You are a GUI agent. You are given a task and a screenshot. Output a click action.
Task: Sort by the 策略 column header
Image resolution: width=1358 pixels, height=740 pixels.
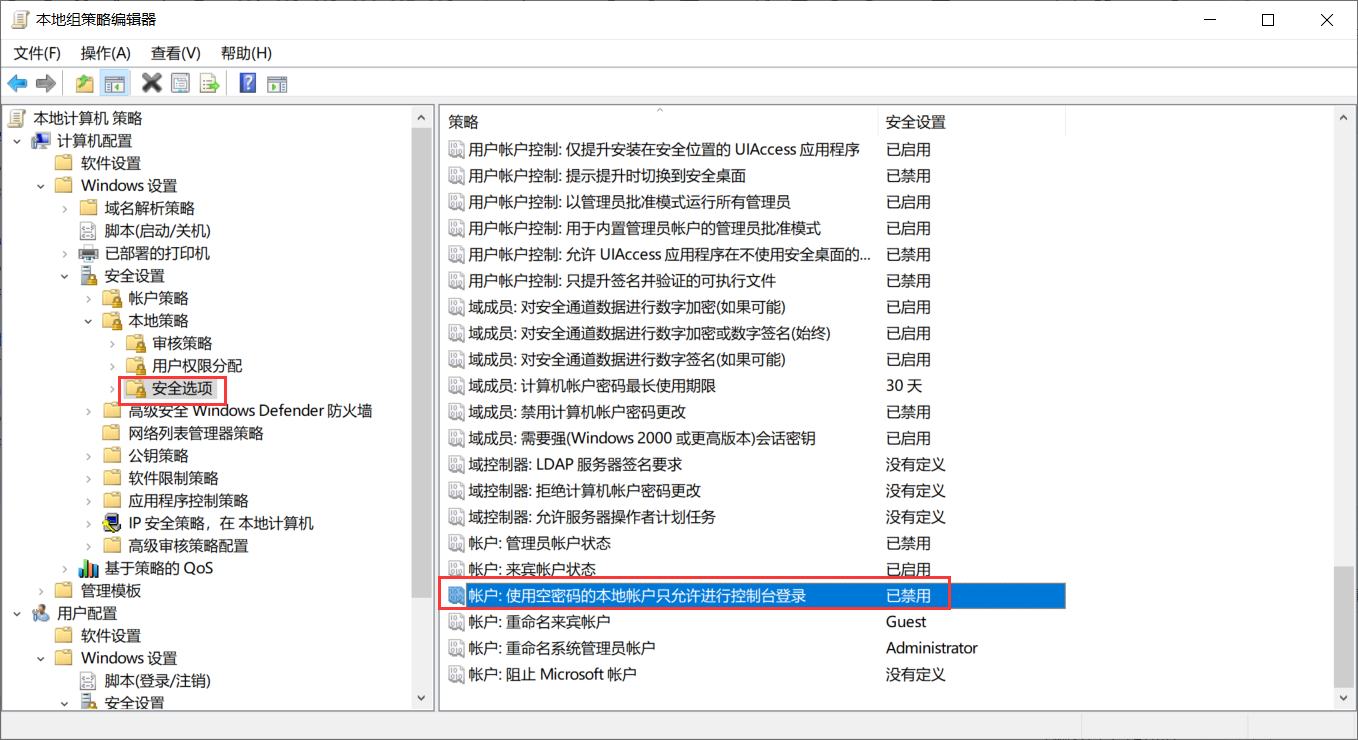(659, 122)
